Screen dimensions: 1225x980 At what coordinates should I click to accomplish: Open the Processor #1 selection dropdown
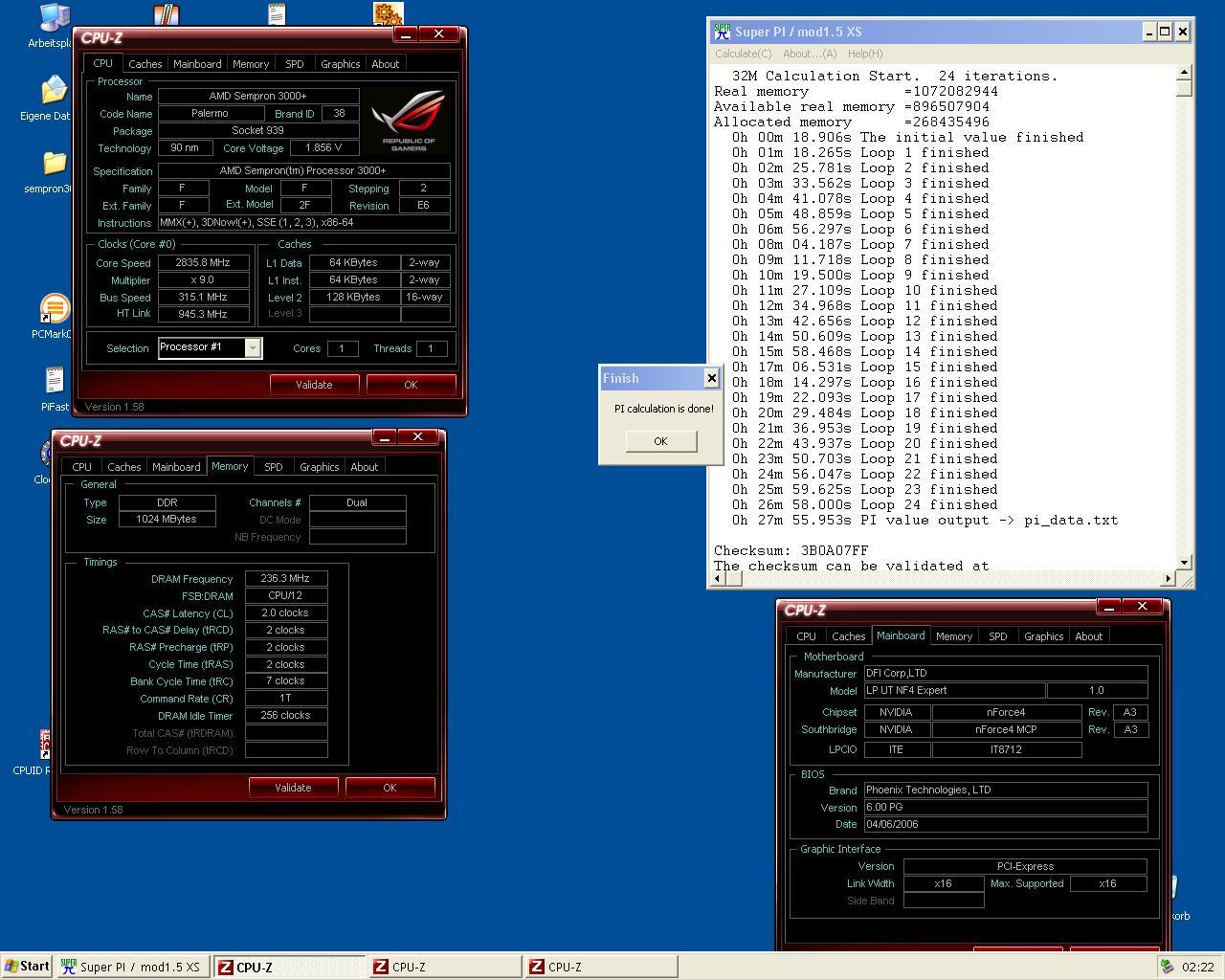(x=253, y=347)
